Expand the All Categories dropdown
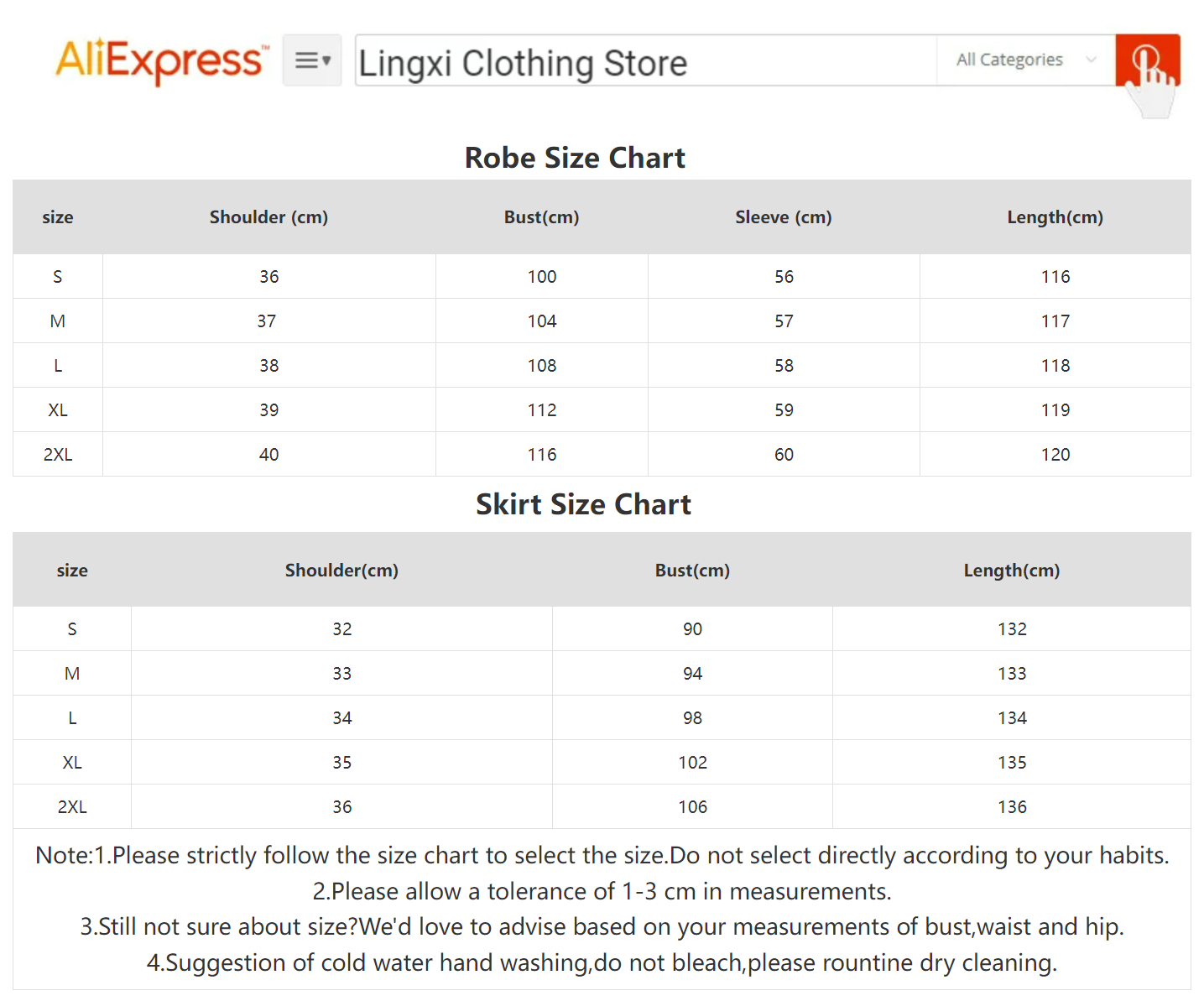Viewport: 1204px width, 1001px height. coord(1025,60)
